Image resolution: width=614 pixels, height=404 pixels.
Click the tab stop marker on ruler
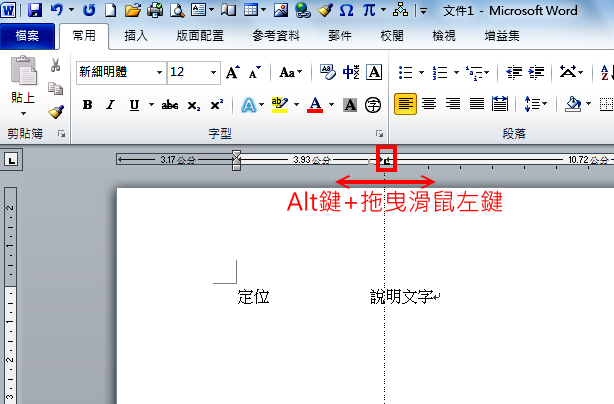[386, 158]
